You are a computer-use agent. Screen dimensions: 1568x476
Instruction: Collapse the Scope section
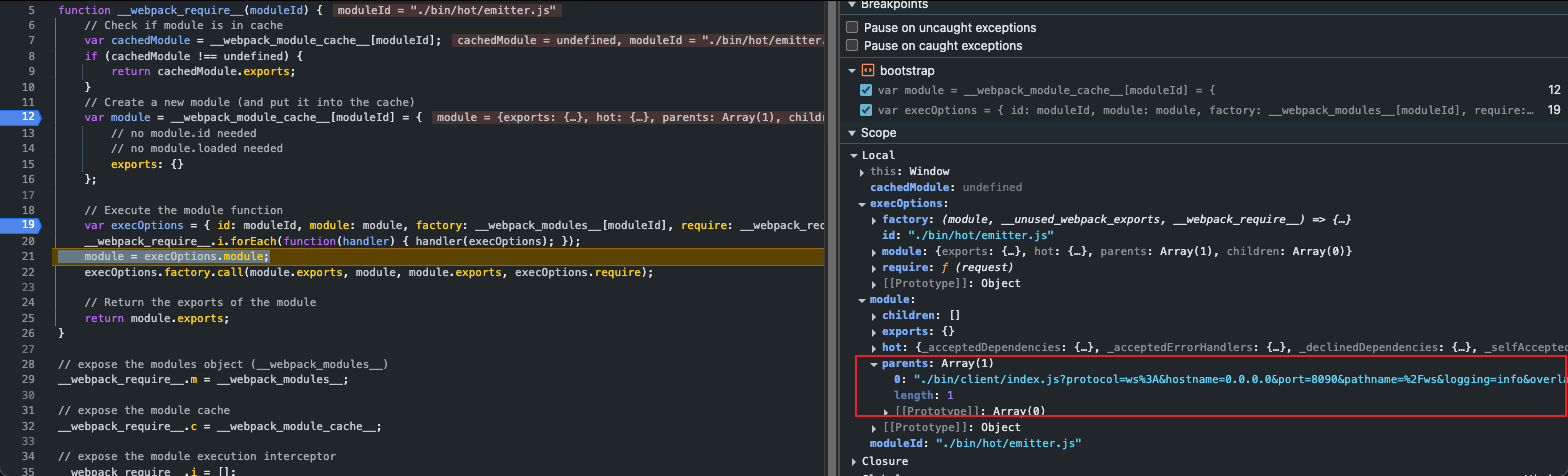[852, 133]
